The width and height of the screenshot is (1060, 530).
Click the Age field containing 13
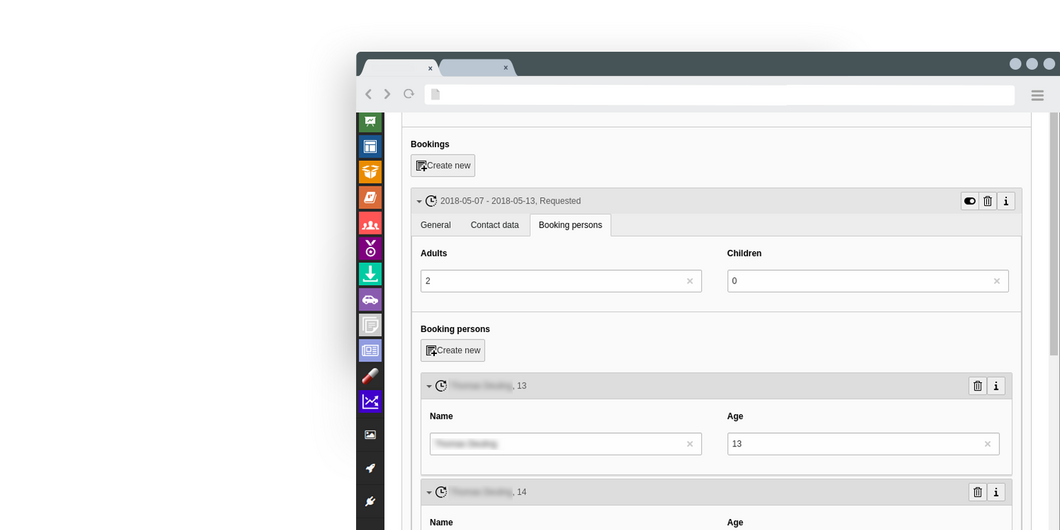[863, 444]
